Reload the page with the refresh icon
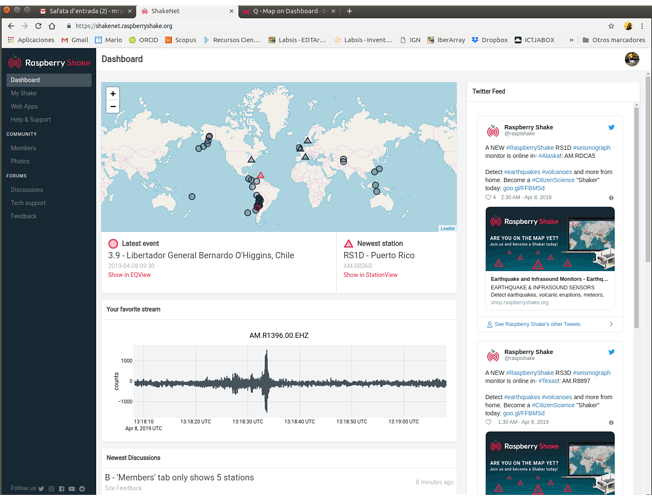The width and height of the screenshot is (652, 500). click(38, 26)
